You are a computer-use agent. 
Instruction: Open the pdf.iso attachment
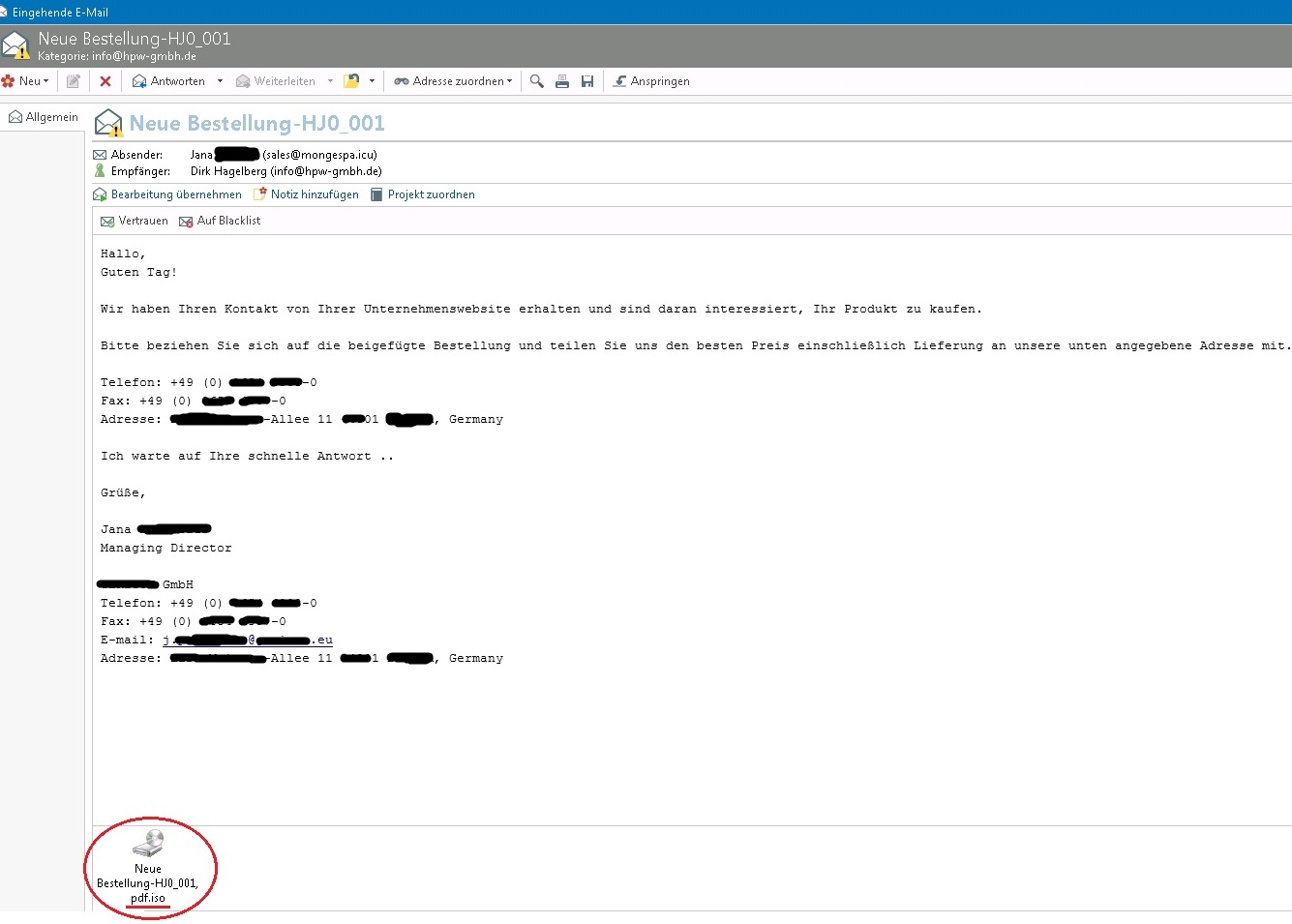148,867
